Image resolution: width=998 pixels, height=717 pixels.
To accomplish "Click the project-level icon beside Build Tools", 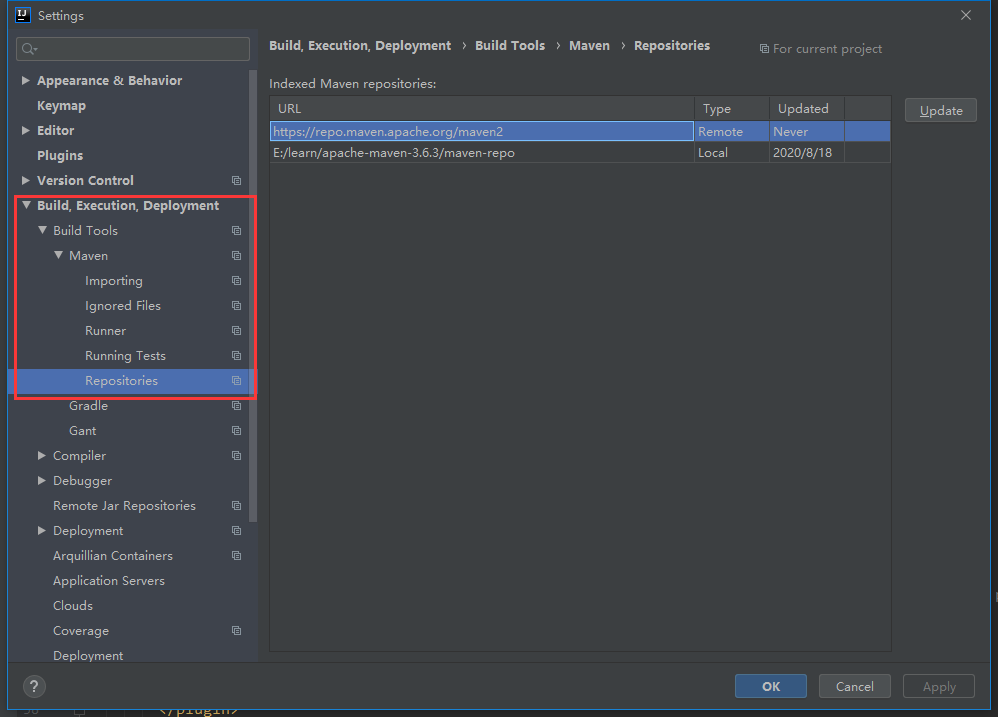I will [x=236, y=230].
